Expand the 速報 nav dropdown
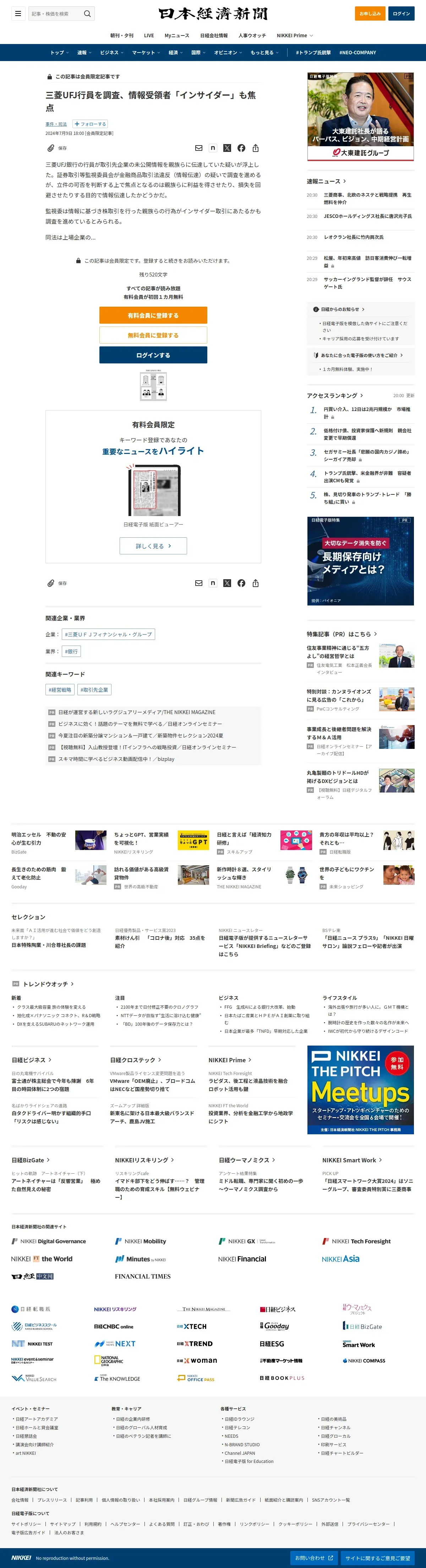Screen dimensions: 426x1568 pos(84,52)
